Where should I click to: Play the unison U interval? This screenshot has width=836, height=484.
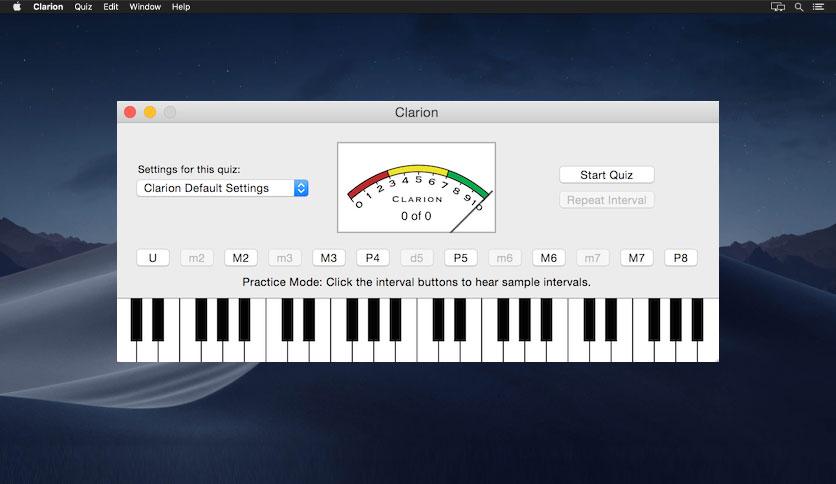coord(152,258)
